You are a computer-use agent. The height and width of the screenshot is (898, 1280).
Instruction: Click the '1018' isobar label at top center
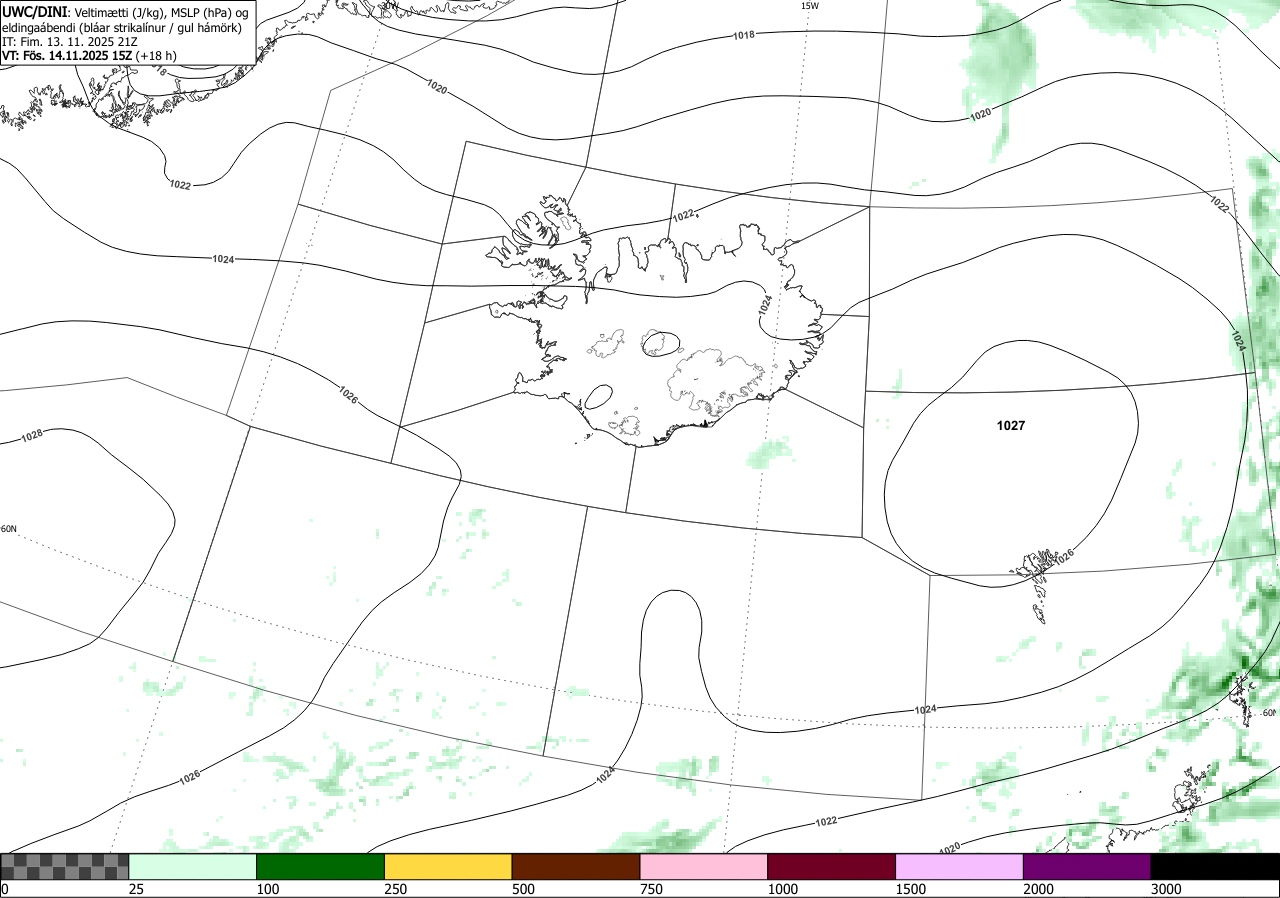pos(744,36)
